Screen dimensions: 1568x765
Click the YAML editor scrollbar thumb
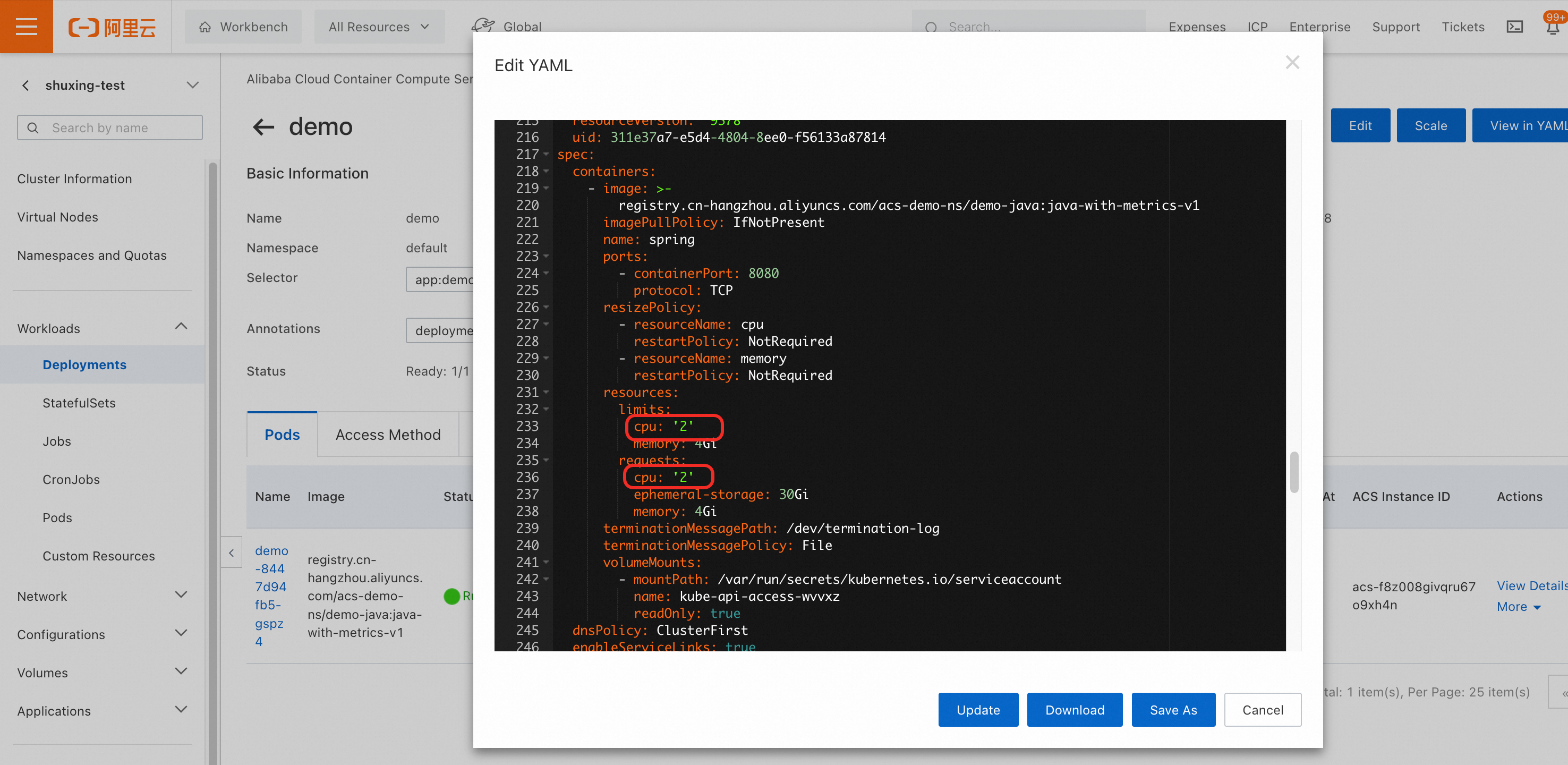tap(1294, 472)
